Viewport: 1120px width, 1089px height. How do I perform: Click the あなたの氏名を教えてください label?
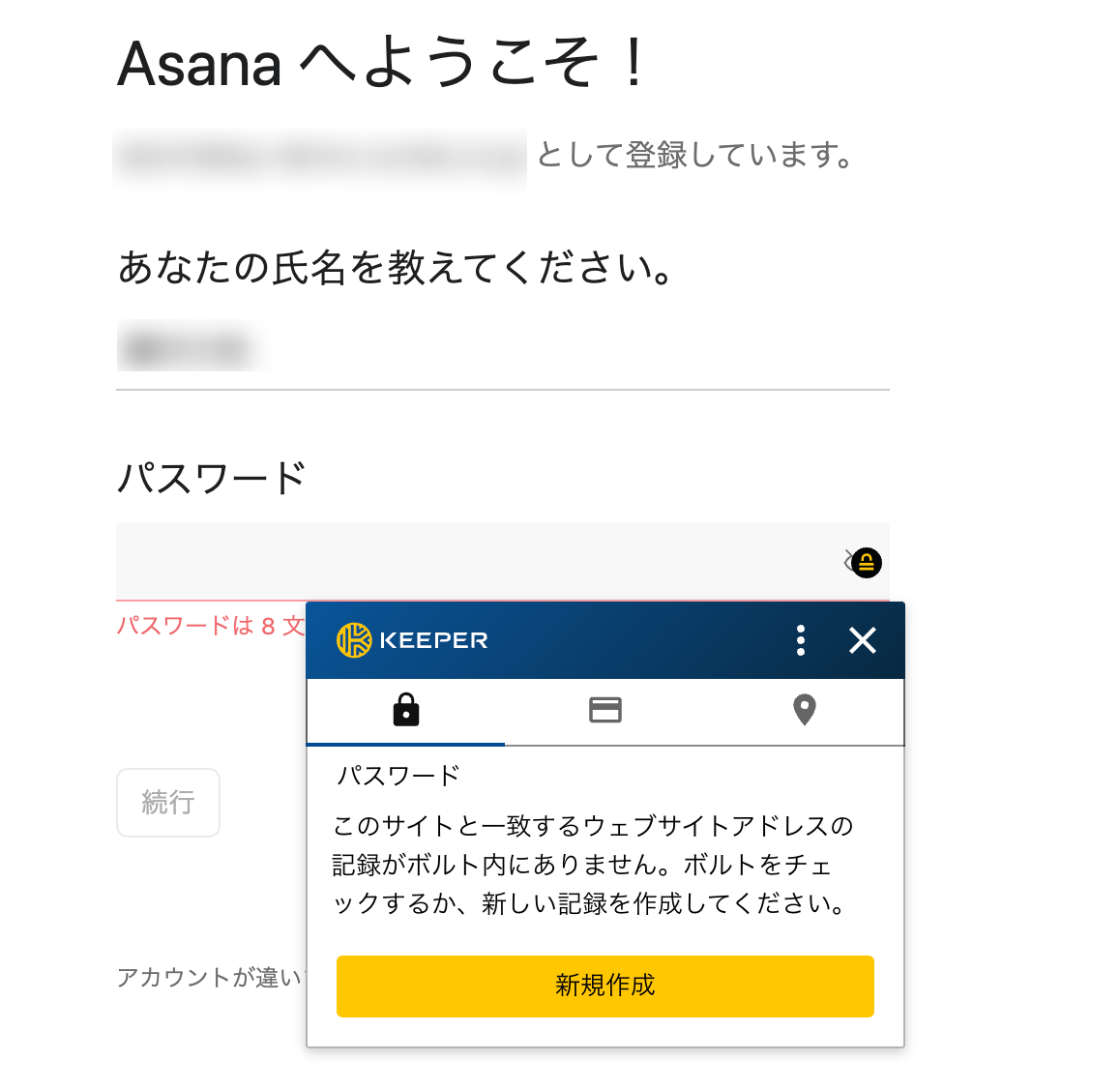[395, 268]
